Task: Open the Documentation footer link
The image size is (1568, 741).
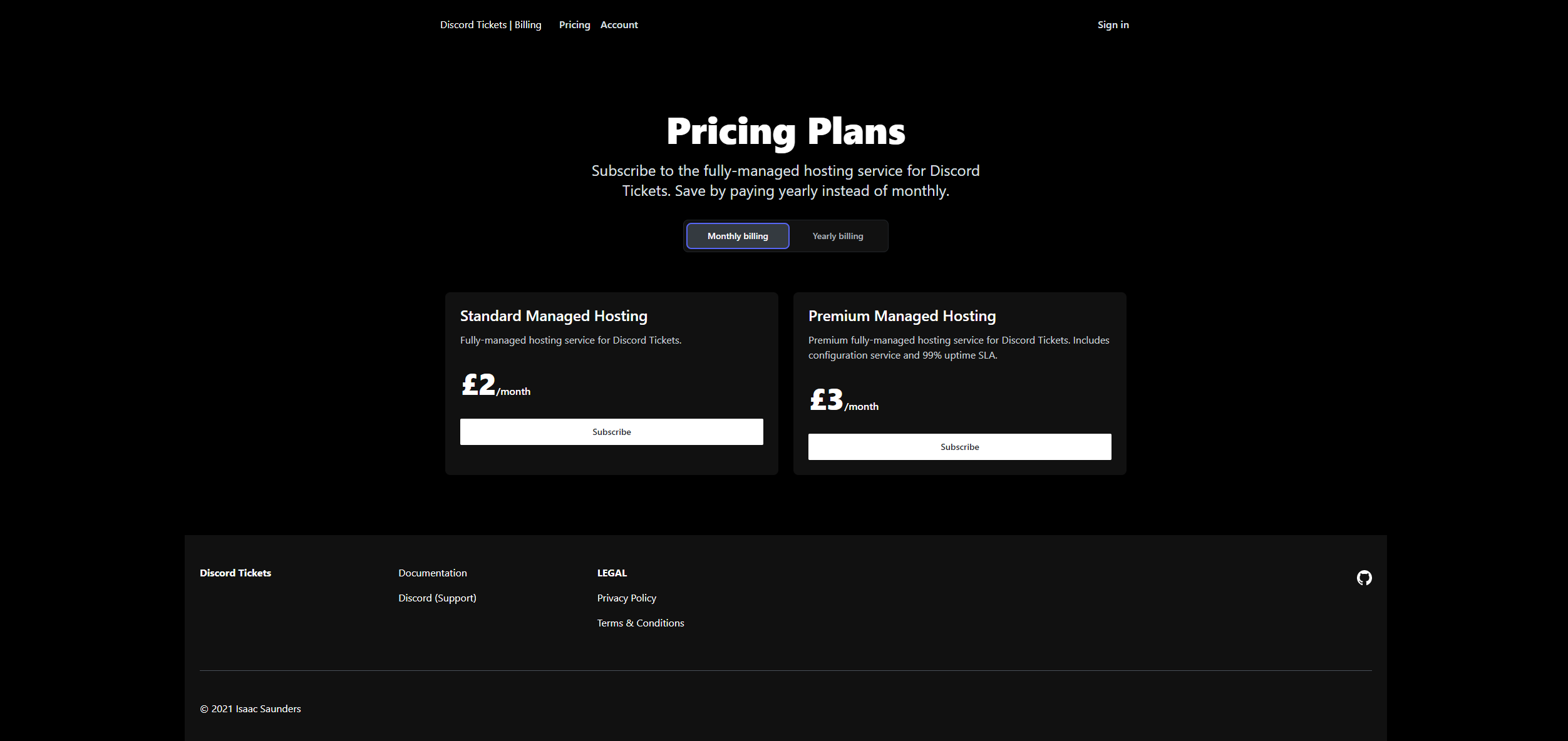Action: 432,573
